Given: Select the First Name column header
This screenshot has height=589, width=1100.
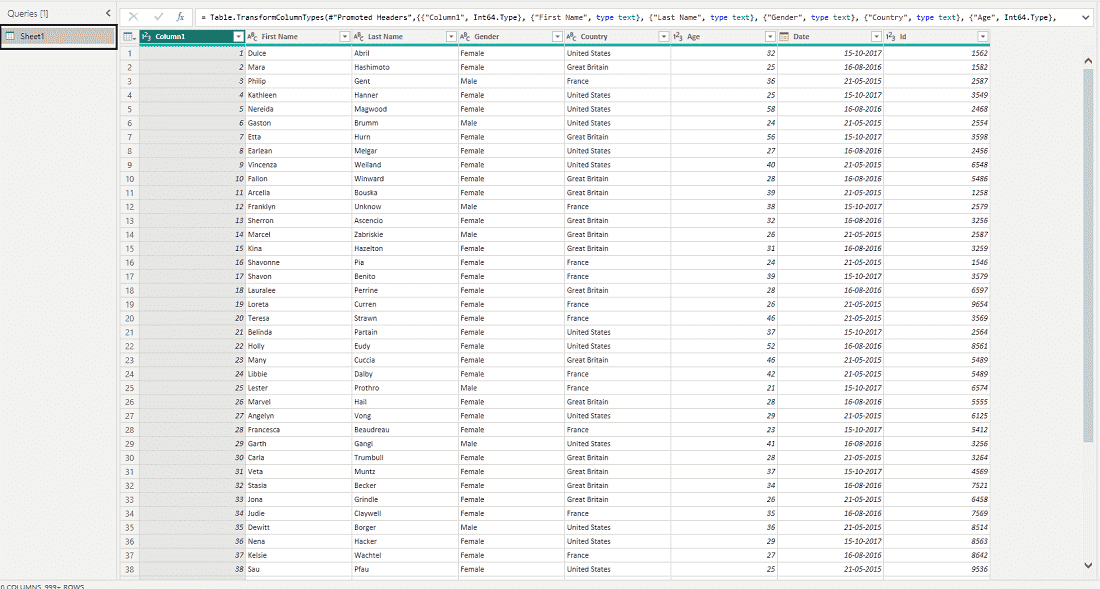Looking at the screenshot, I should (298, 36).
